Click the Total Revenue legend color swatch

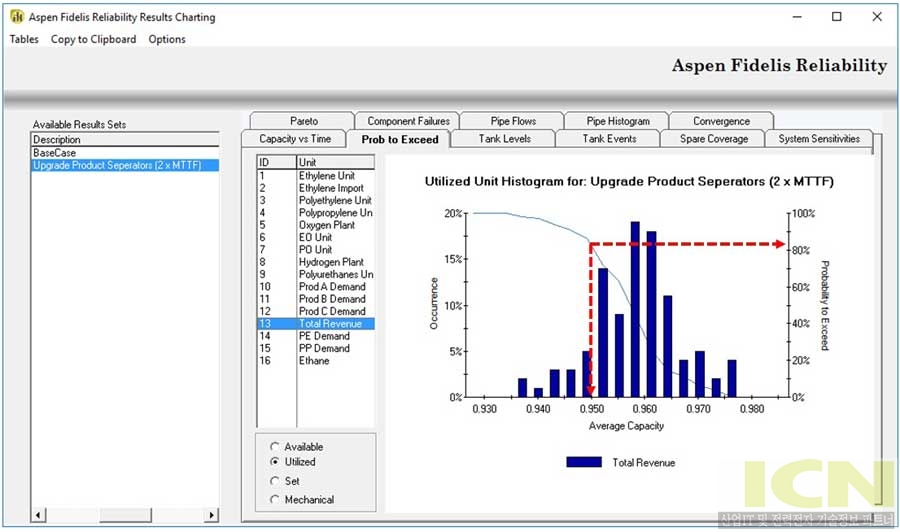coord(584,462)
